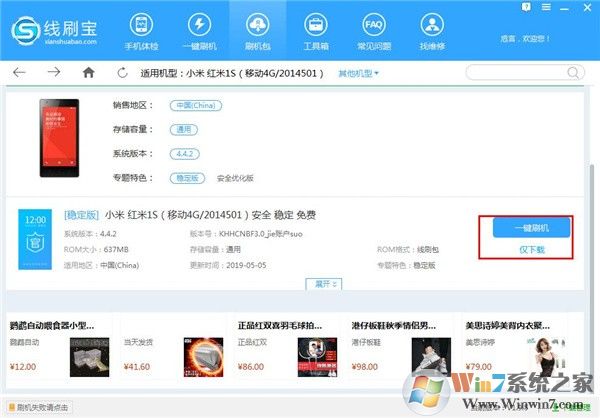Click the ¥86.00 price text

pos(251,367)
